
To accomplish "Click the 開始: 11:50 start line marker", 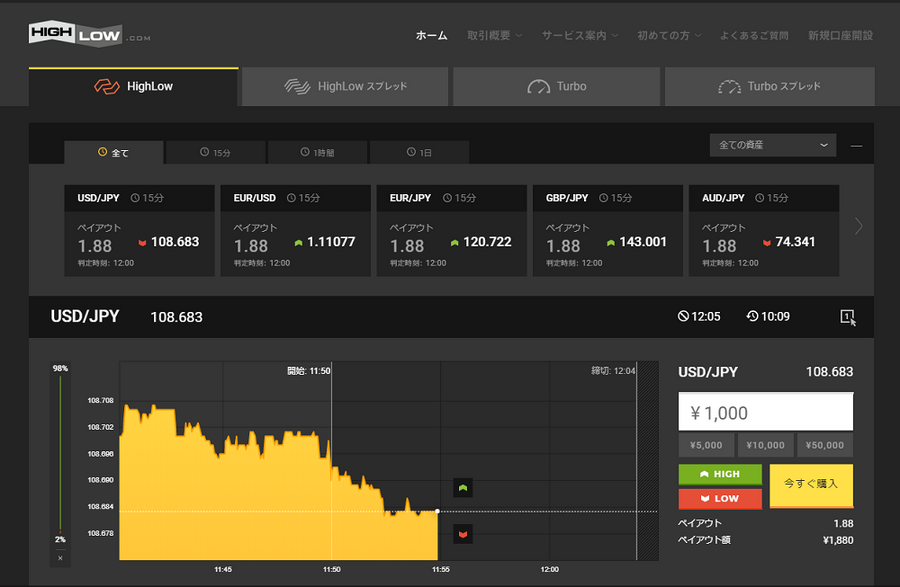I will [309, 371].
